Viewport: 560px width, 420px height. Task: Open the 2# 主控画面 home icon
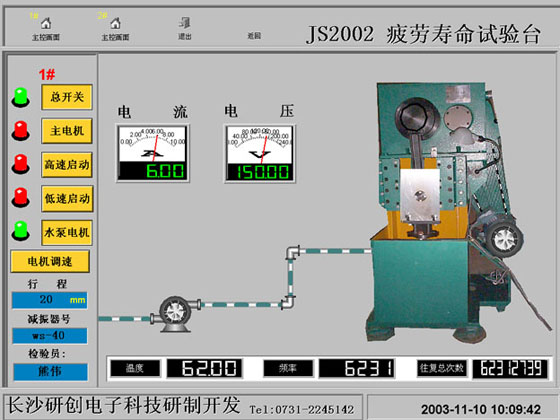115,24
